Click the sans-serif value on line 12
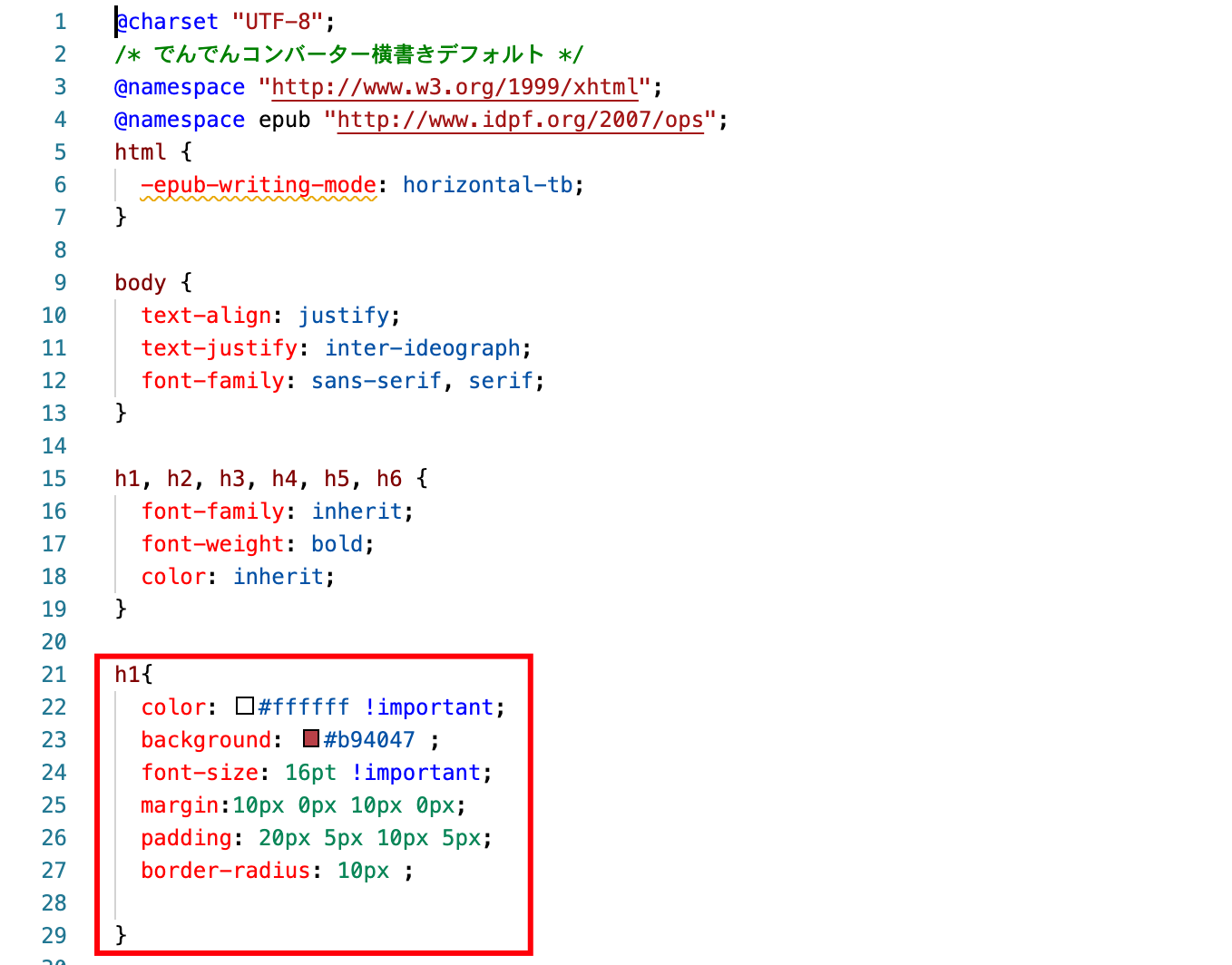This screenshot has height=965, width=1232. coord(376,381)
